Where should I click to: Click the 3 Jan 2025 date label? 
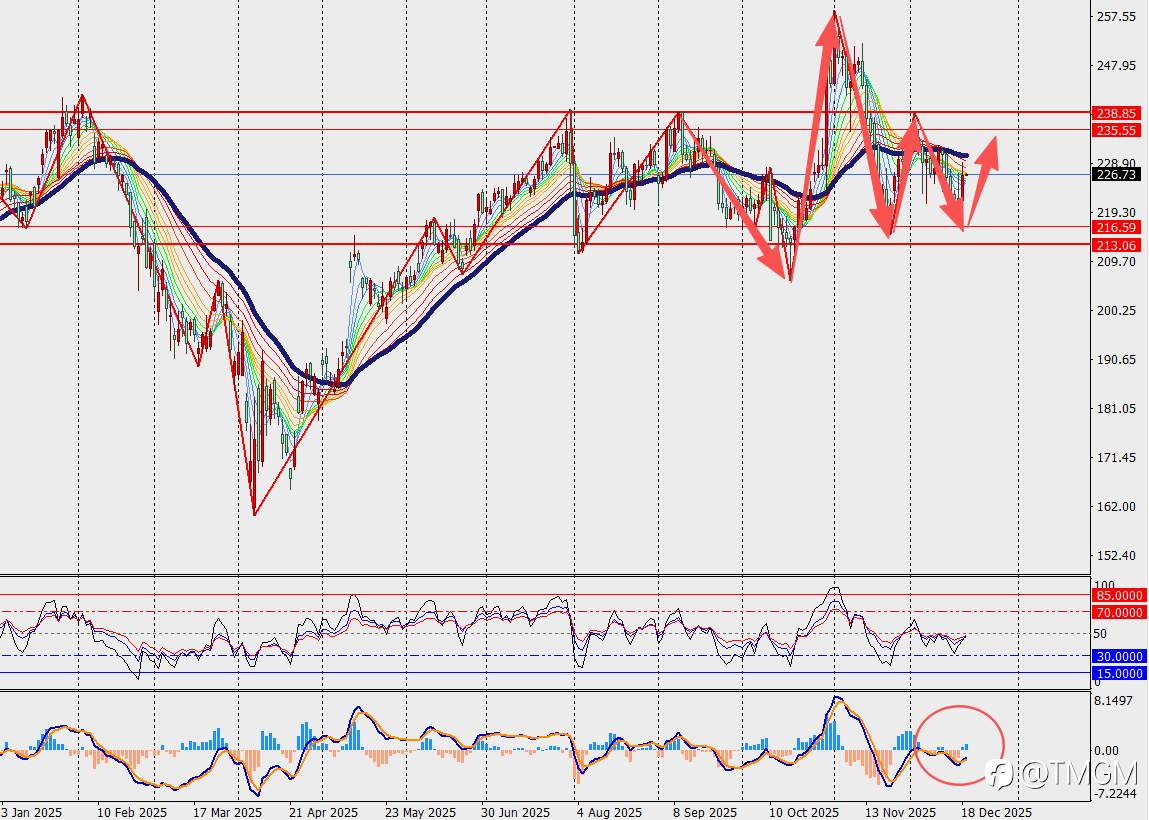pyautogui.click(x=32, y=813)
